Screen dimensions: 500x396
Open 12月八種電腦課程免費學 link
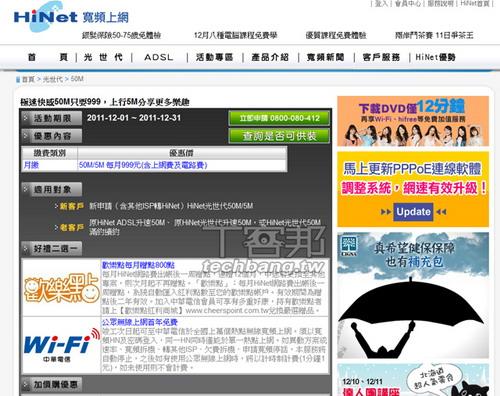point(235,35)
